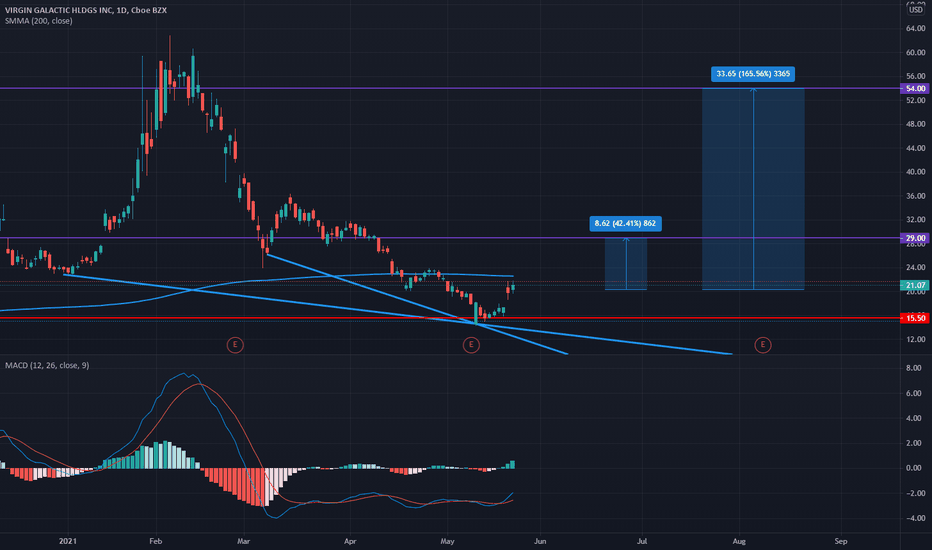The width and height of the screenshot is (932, 550).
Task: Click the 8.00 MACD axis label
Action: (x=914, y=368)
